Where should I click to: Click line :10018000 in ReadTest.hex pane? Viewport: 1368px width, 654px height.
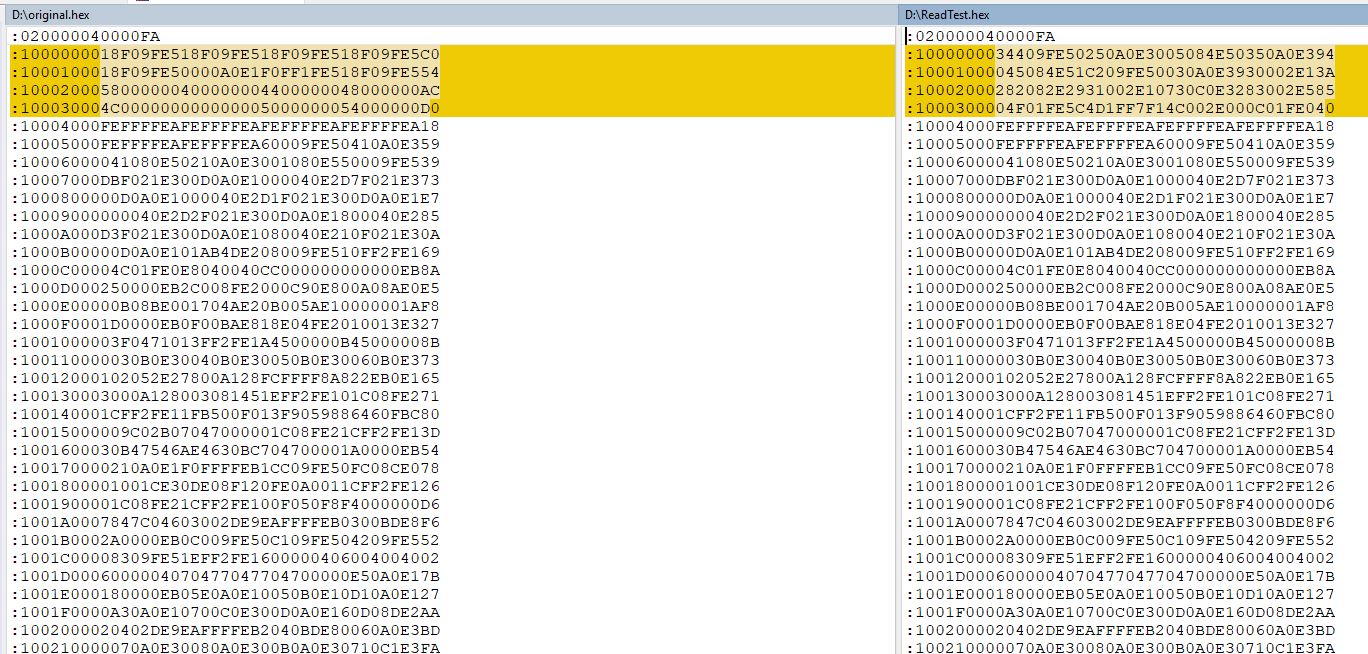1121,486
